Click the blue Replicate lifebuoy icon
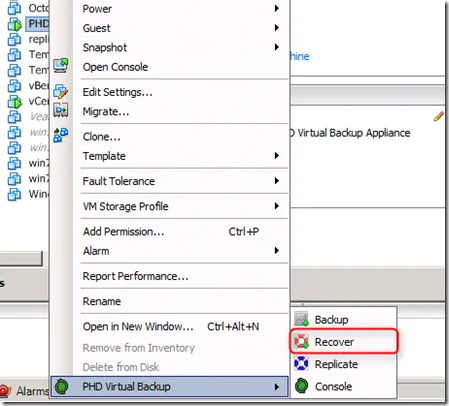 click(301, 363)
